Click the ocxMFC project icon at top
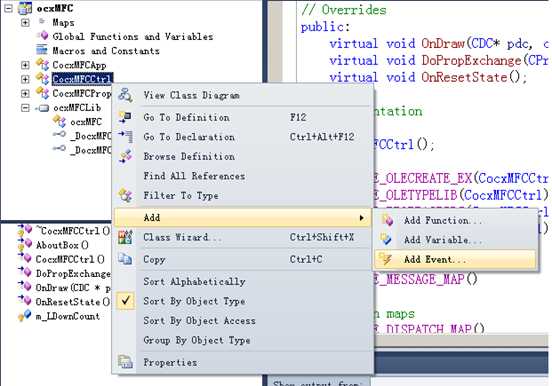This screenshot has height=386, width=552. [x=25, y=8]
